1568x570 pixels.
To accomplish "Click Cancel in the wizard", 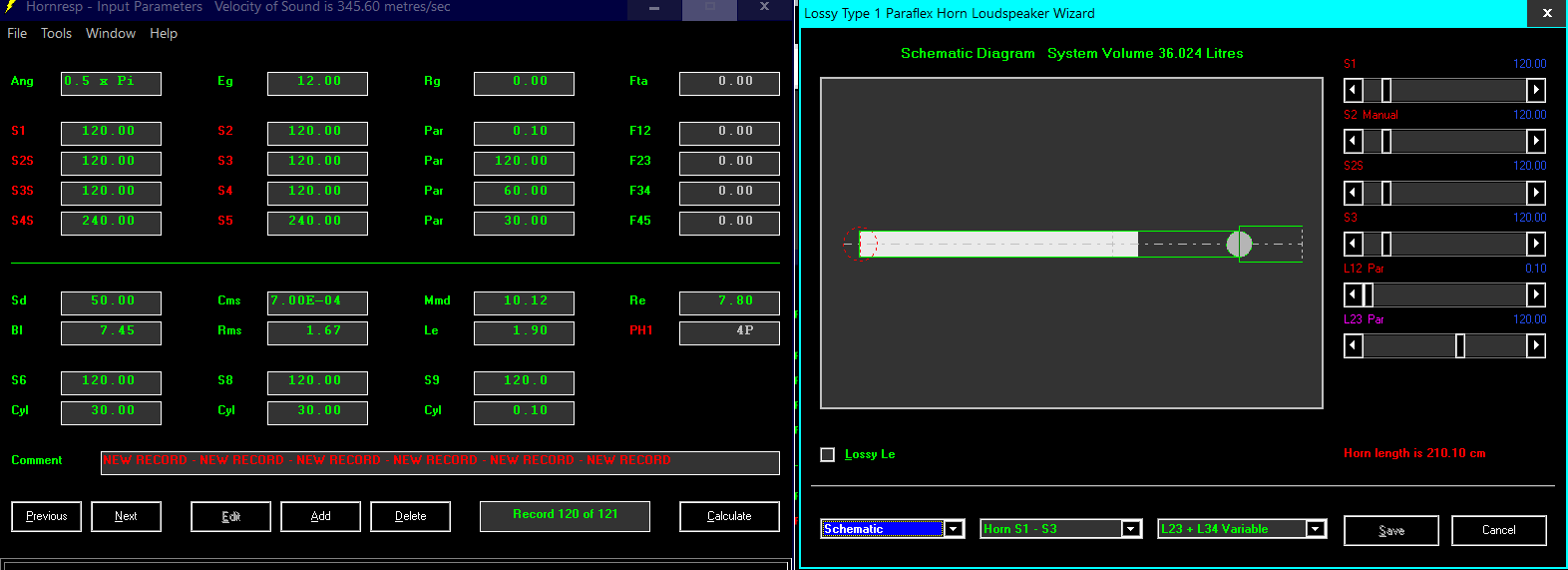I will [1498, 530].
